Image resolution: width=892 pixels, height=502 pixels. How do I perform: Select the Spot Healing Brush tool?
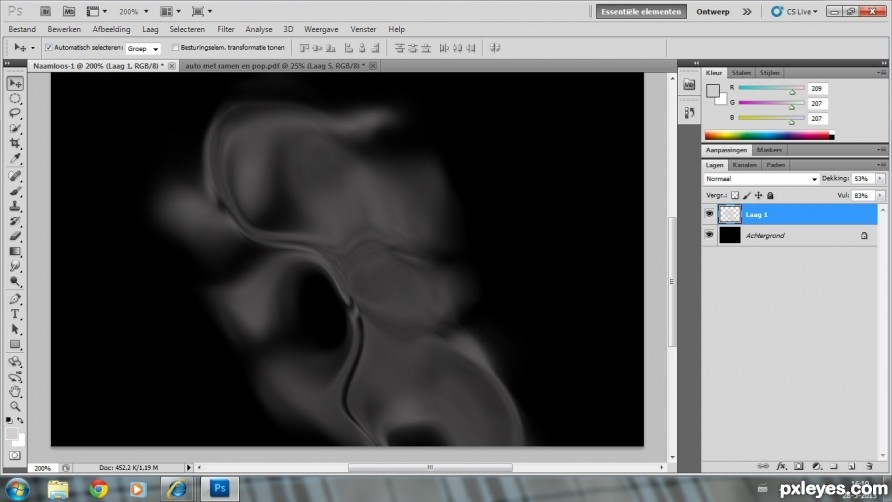pyautogui.click(x=15, y=176)
